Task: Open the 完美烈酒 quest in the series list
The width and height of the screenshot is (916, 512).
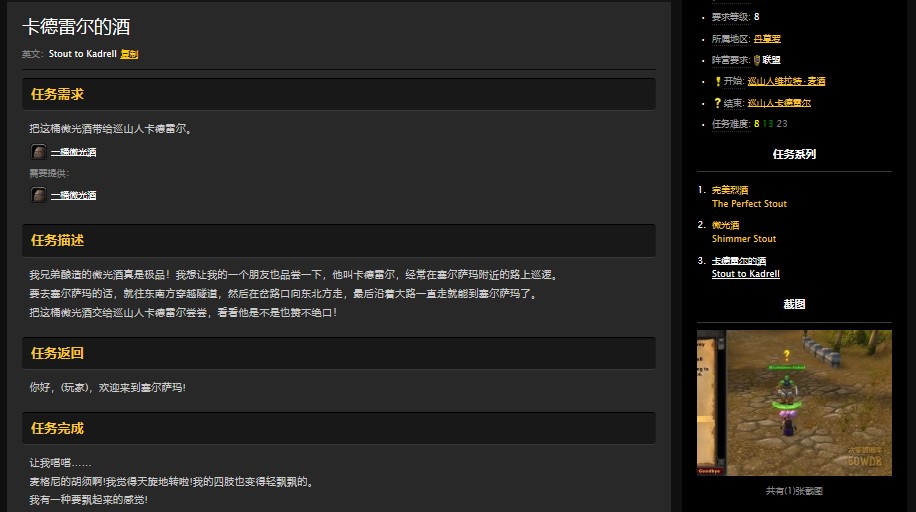Action: 730,190
